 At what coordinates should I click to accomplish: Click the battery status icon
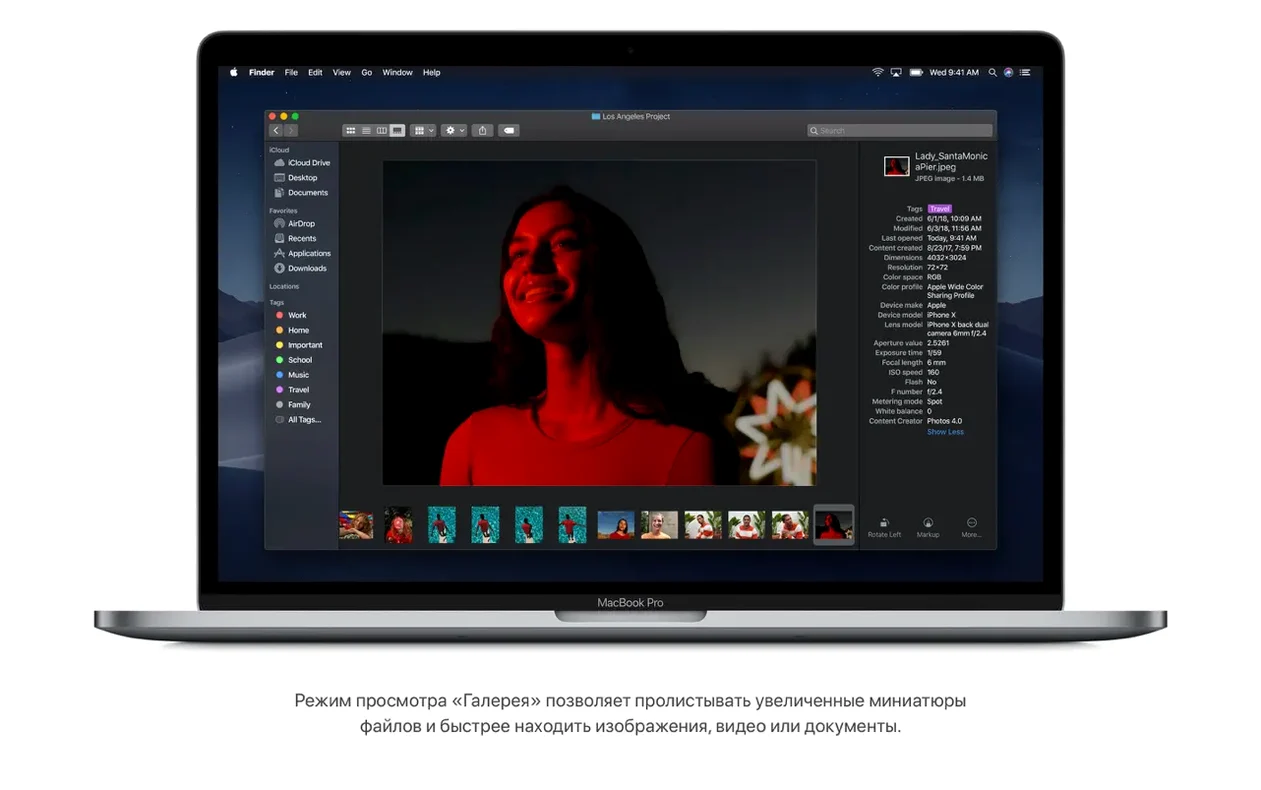915,72
